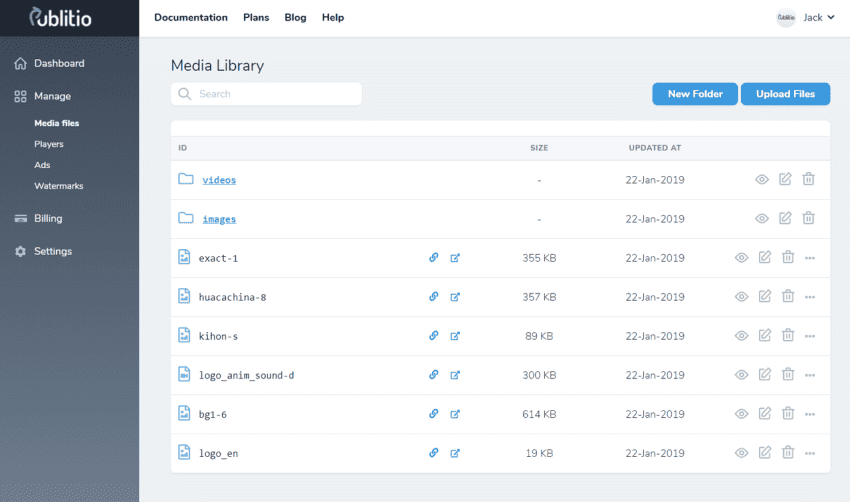
Task: Click the Upload Files button
Action: 785,94
